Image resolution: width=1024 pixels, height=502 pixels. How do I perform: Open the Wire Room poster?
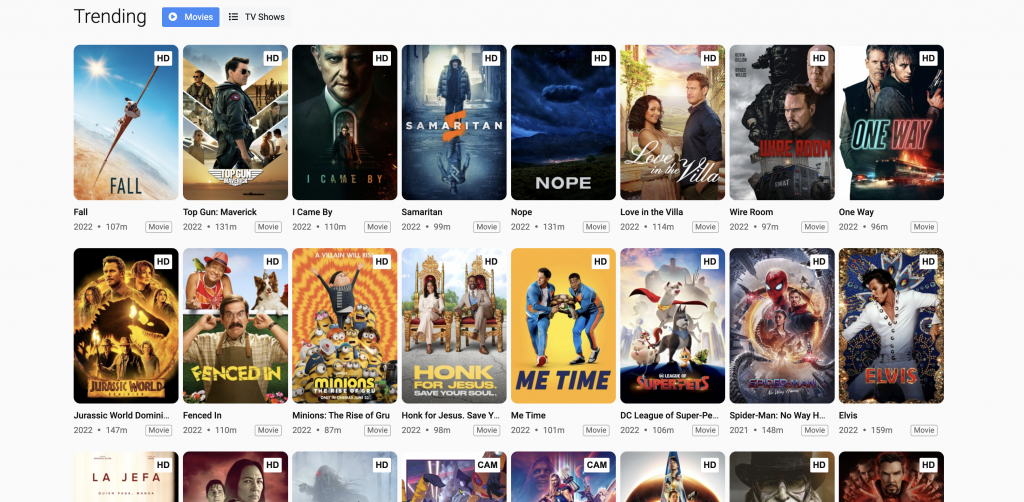click(x=782, y=122)
